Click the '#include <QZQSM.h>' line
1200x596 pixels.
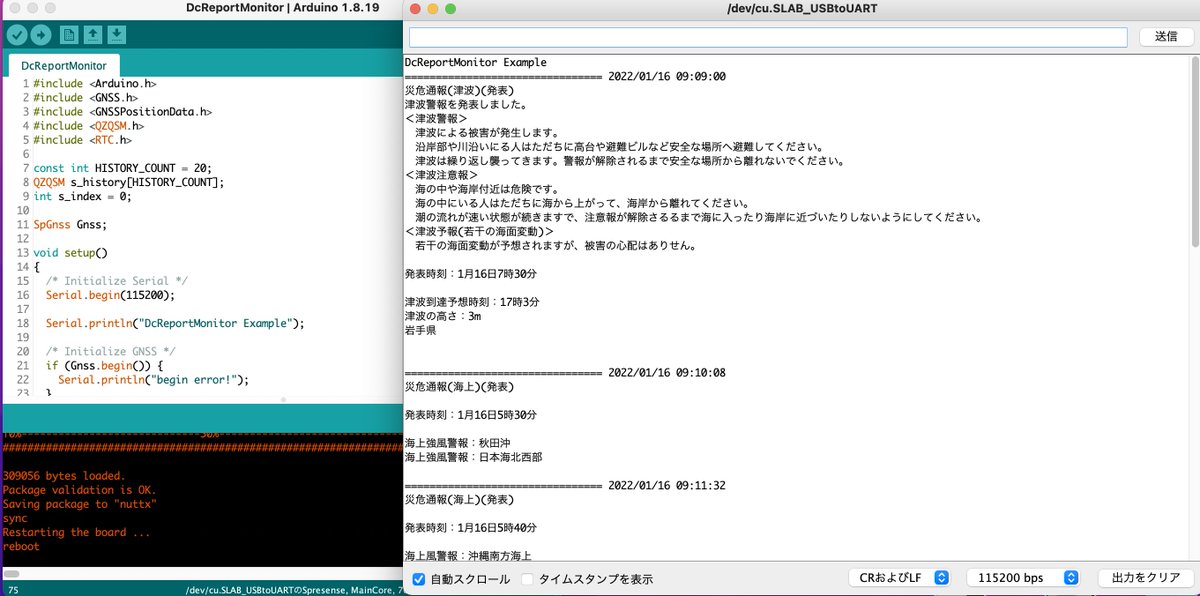88,126
